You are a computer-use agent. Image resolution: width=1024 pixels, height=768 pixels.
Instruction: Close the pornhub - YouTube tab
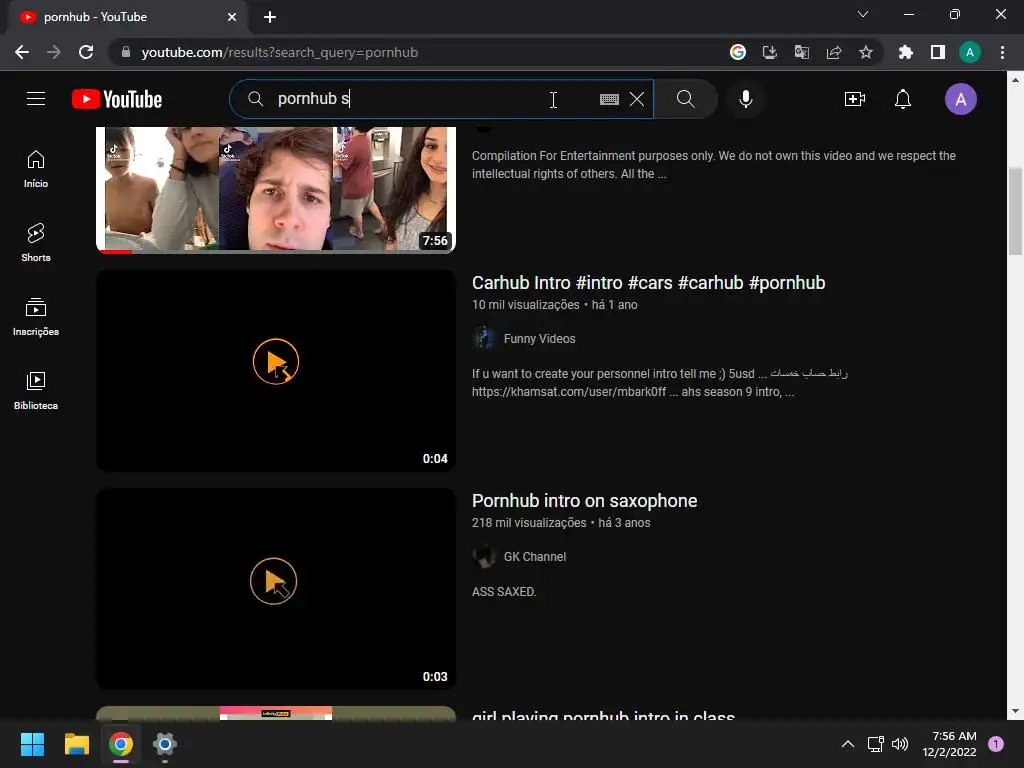232,17
